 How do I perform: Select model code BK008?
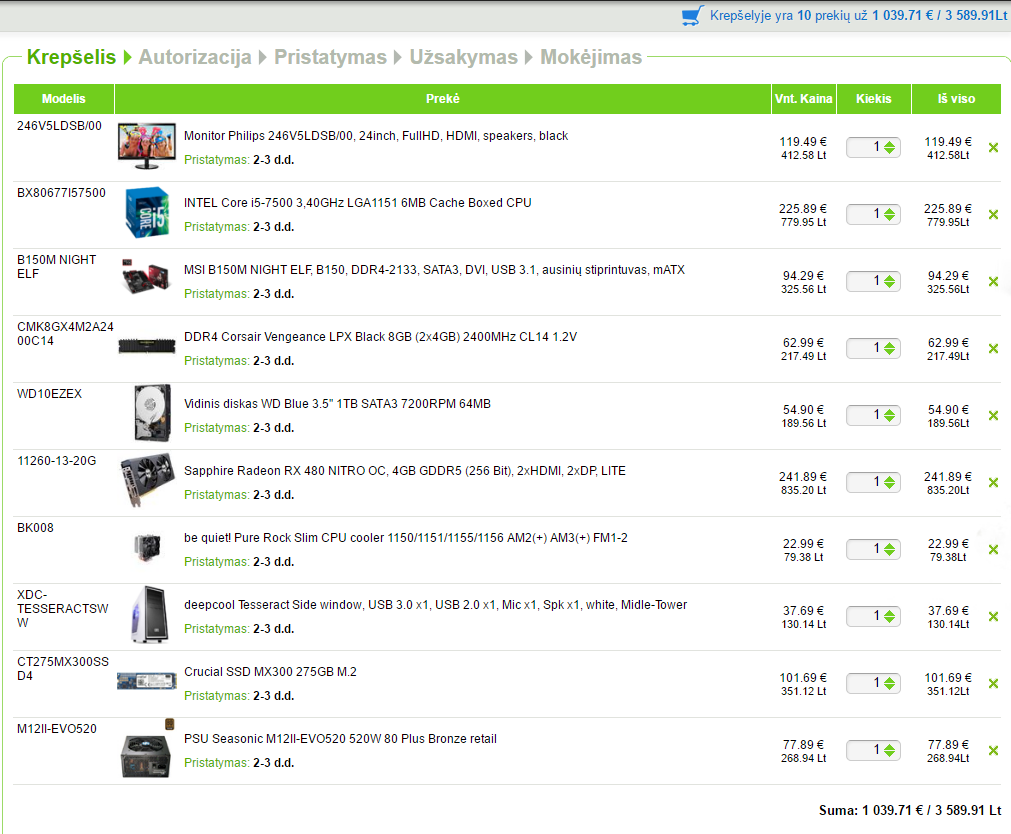(35, 528)
